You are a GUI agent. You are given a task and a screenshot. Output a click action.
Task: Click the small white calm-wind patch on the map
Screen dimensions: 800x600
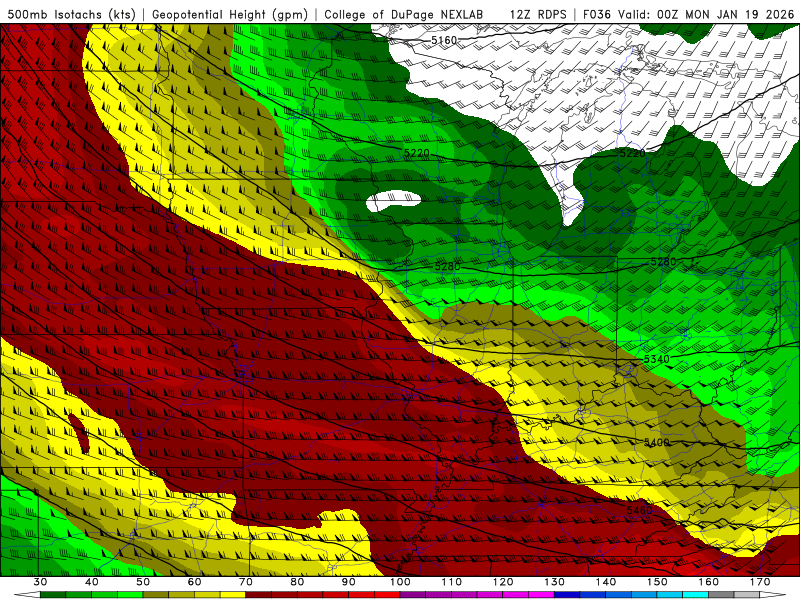click(x=393, y=201)
